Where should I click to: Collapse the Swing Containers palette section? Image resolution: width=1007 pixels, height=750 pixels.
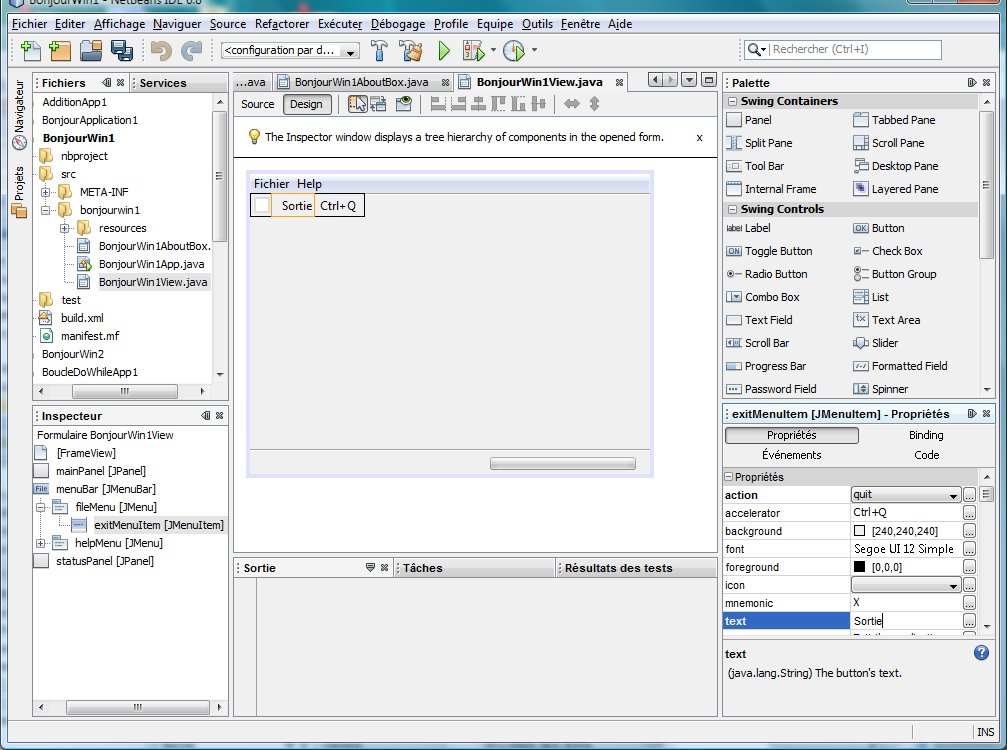click(731, 101)
